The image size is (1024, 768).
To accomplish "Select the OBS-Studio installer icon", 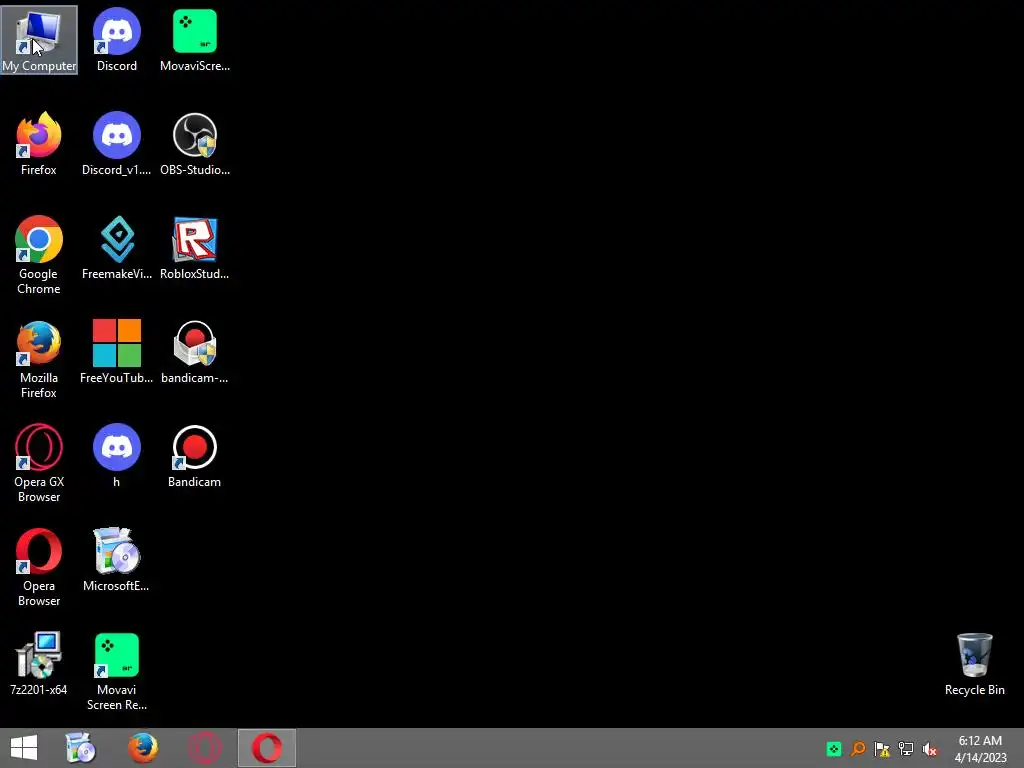I will 195,144.
